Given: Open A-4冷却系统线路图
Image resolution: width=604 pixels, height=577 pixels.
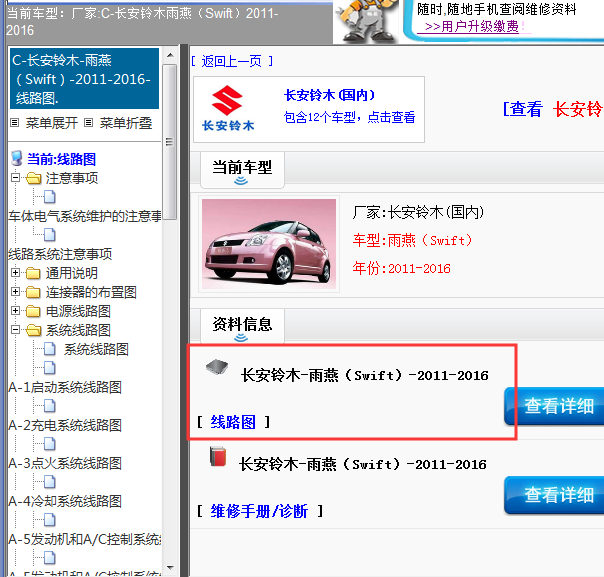Looking at the screenshot, I should 65,501.
